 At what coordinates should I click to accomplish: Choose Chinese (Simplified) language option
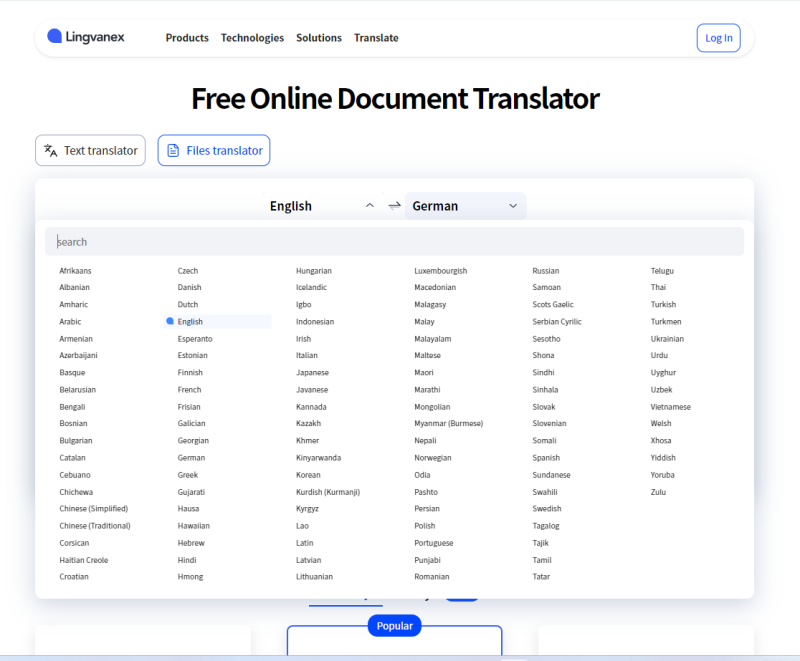tap(94, 509)
